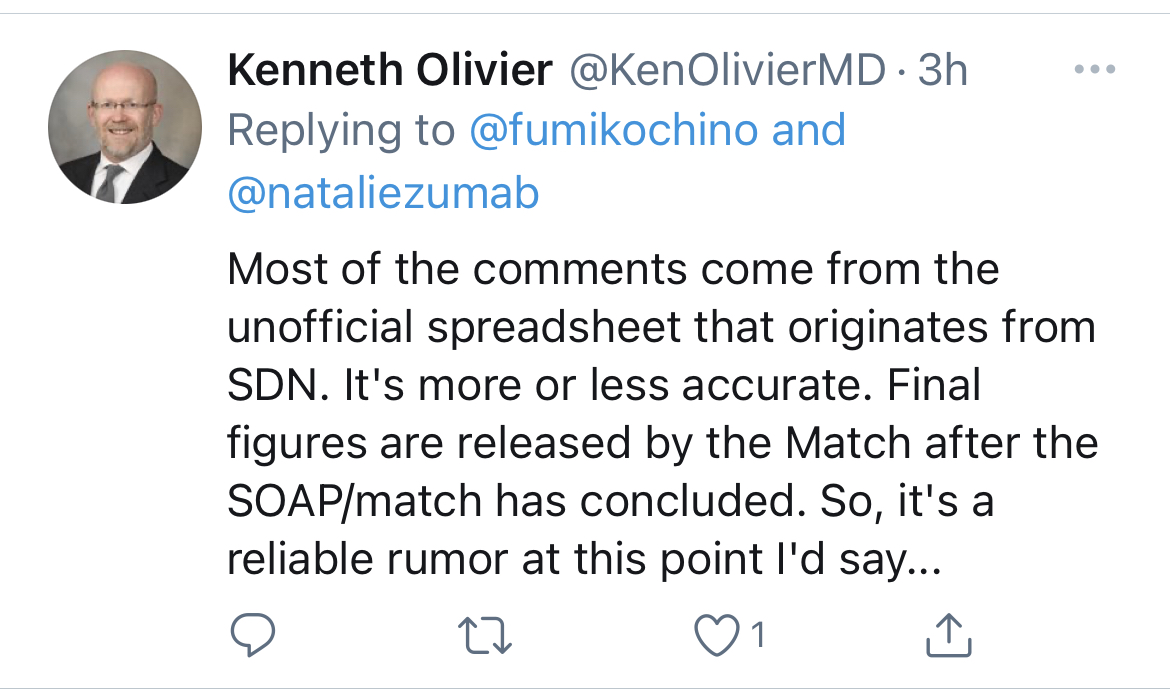Open the 3h timestamp of the tweet

click(x=943, y=70)
